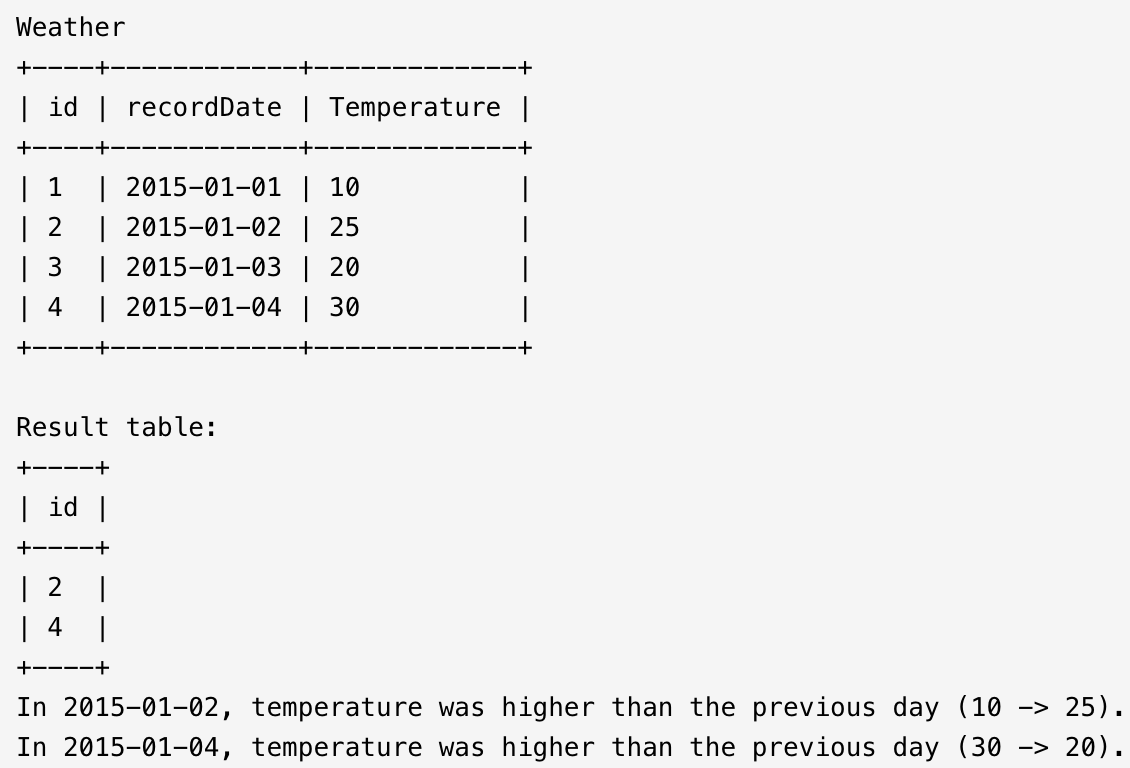Click the "Weather" table title
Image resolution: width=1130 pixels, height=768 pixels.
point(71,28)
